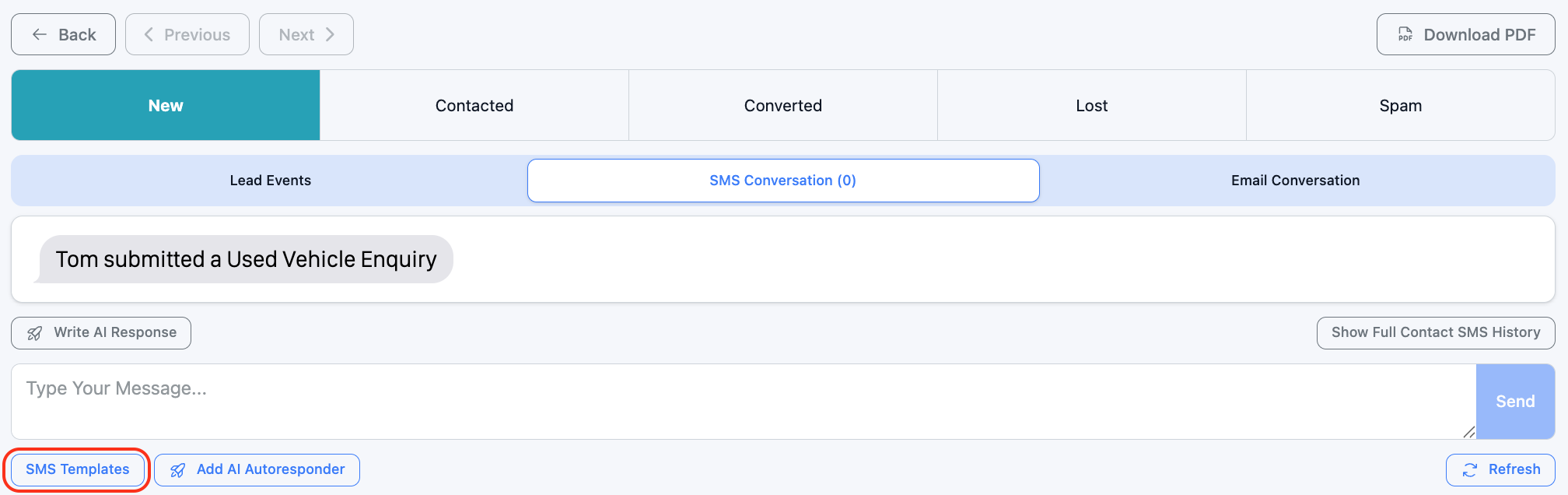This screenshot has height=495, width=1568.
Task: Click the Previous chevron icon
Action: [x=149, y=34]
